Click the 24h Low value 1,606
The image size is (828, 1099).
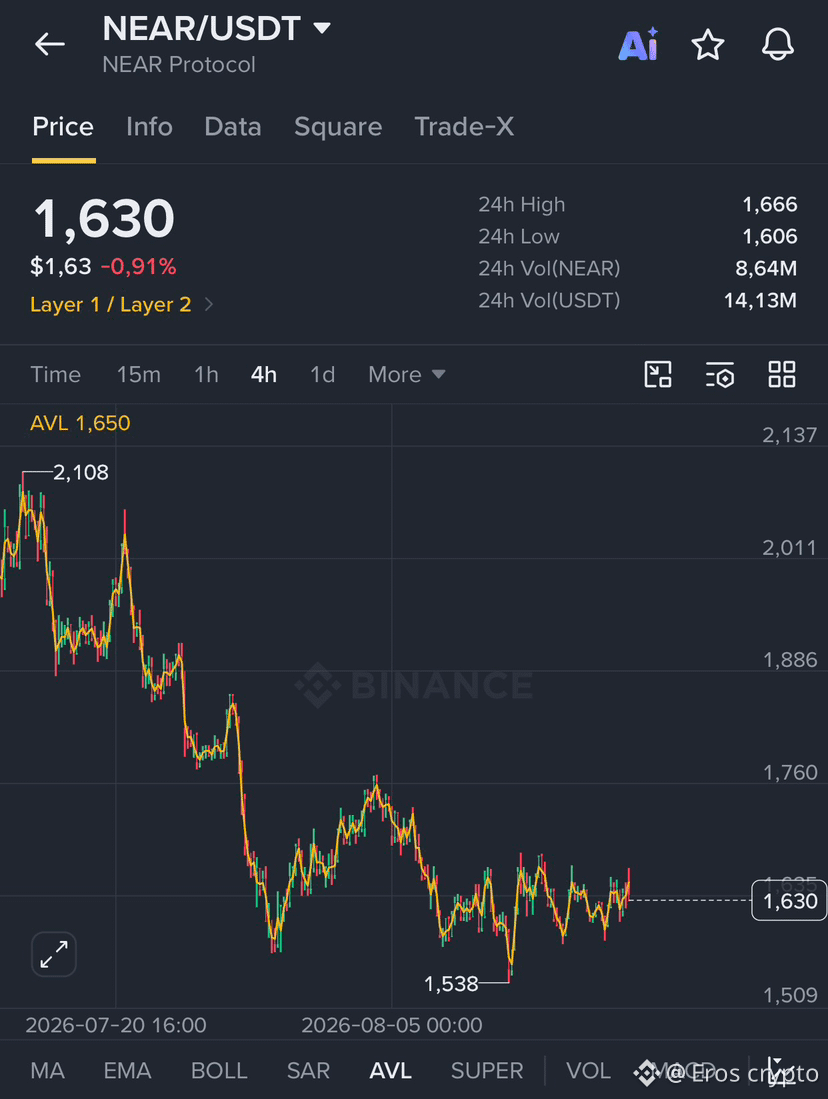(770, 237)
